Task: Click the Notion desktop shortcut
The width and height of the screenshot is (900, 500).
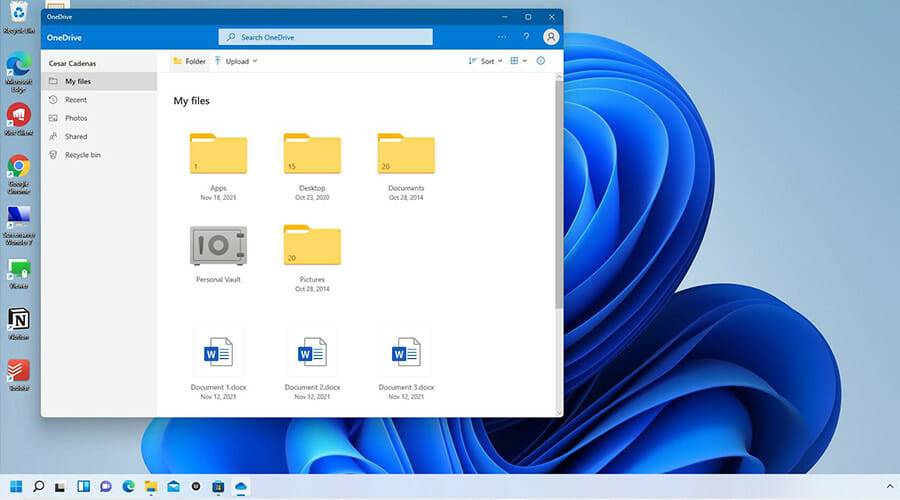Action: coord(18,320)
